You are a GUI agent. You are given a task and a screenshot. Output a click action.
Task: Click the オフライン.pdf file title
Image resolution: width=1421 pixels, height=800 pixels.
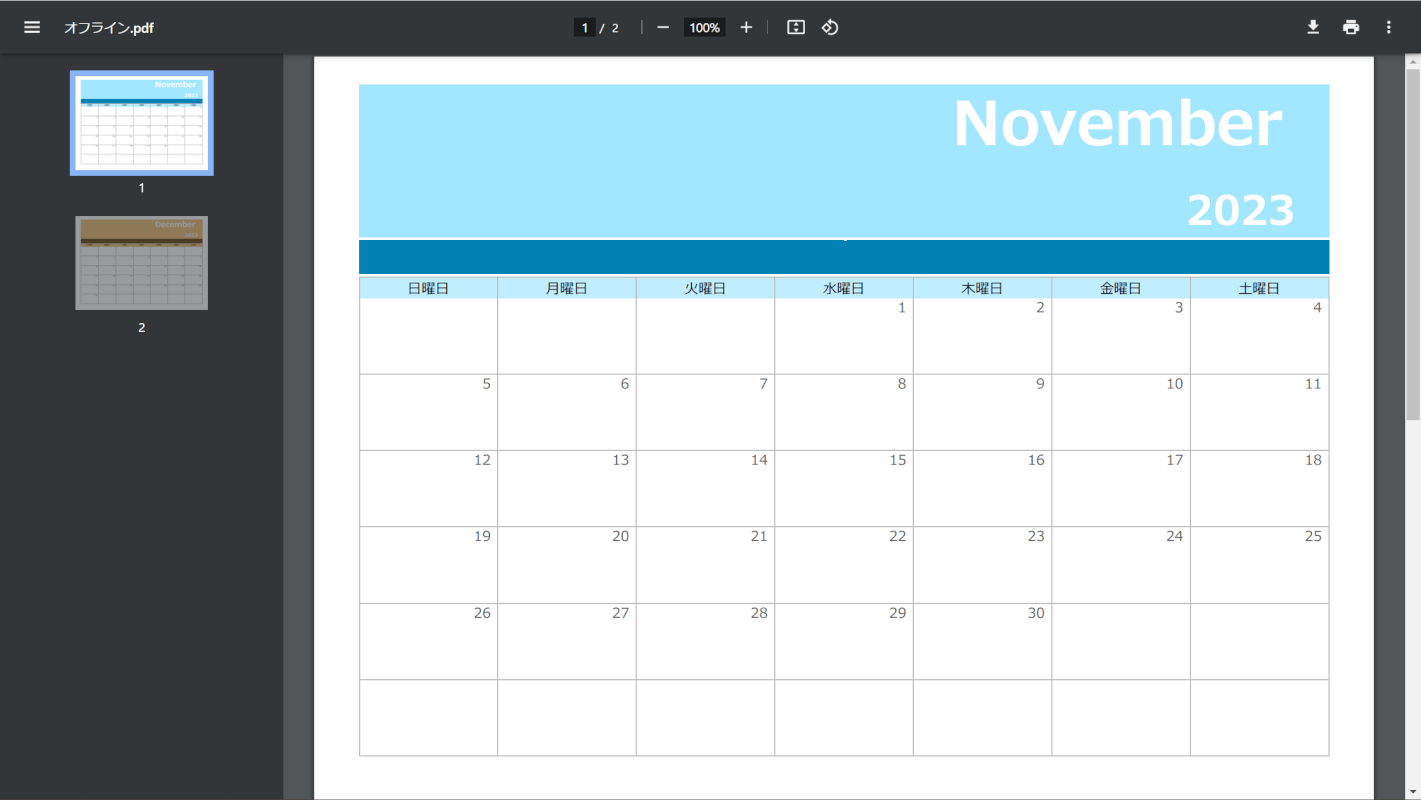(x=109, y=28)
